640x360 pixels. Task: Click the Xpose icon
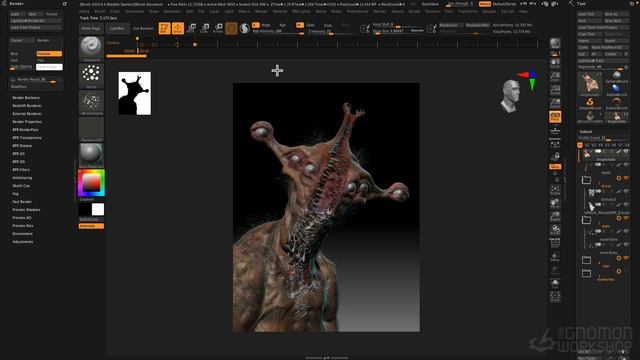coord(555,297)
